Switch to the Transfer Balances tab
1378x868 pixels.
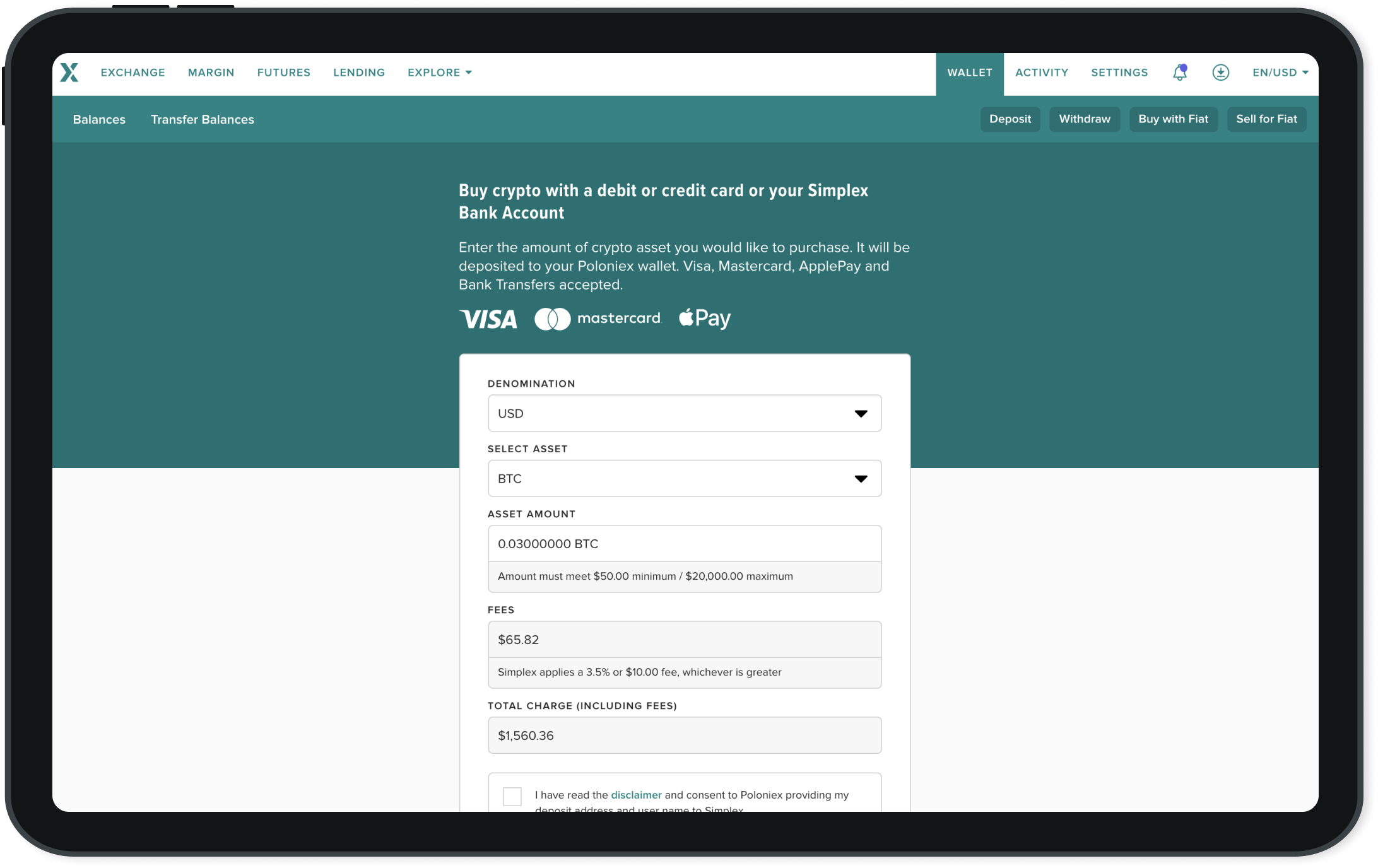coord(201,119)
